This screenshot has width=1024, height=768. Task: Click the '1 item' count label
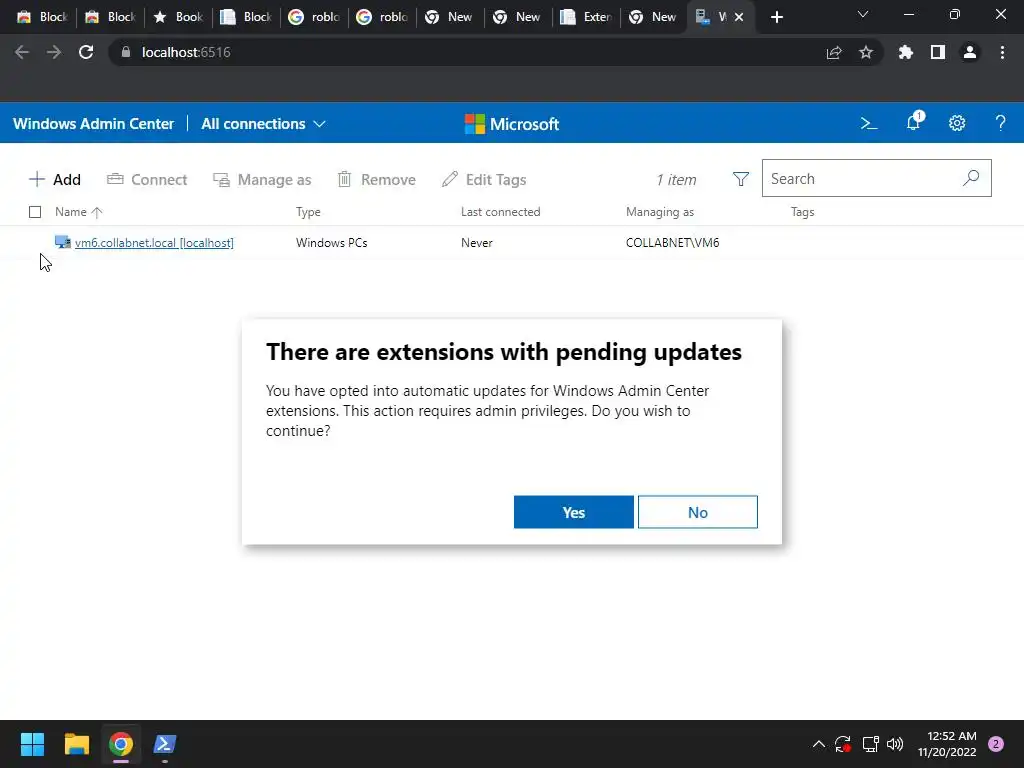click(x=677, y=180)
